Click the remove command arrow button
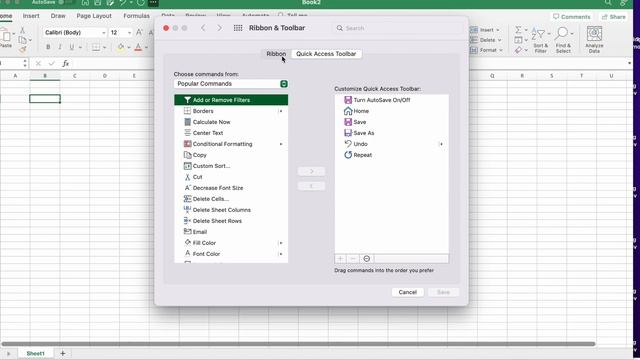 coord(311,186)
